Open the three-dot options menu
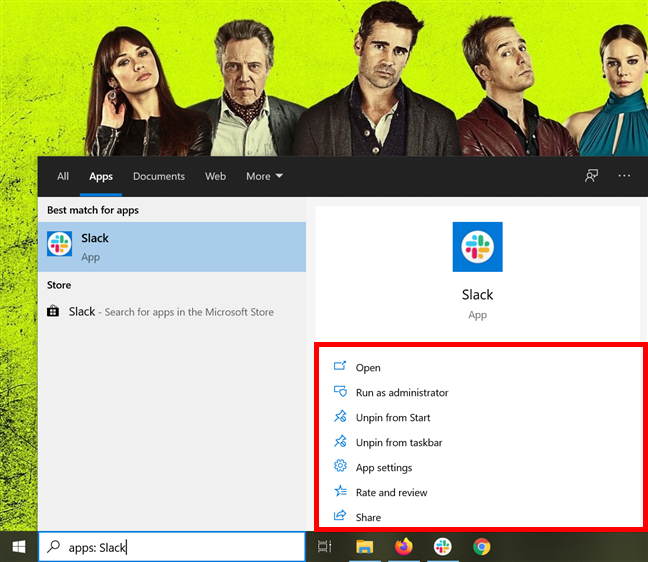 pos(624,176)
